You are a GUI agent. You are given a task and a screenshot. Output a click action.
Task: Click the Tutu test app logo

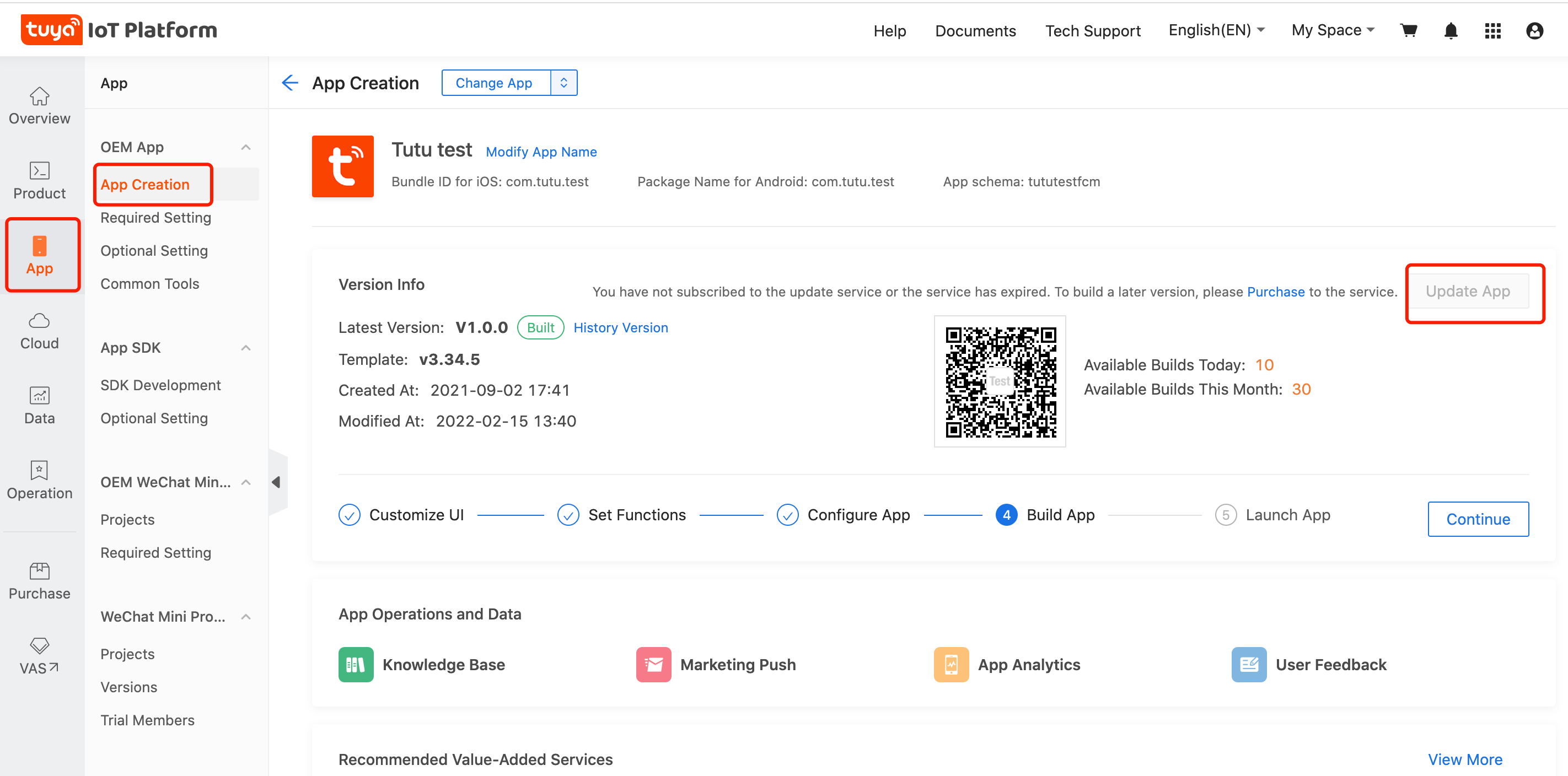tap(343, 166)
